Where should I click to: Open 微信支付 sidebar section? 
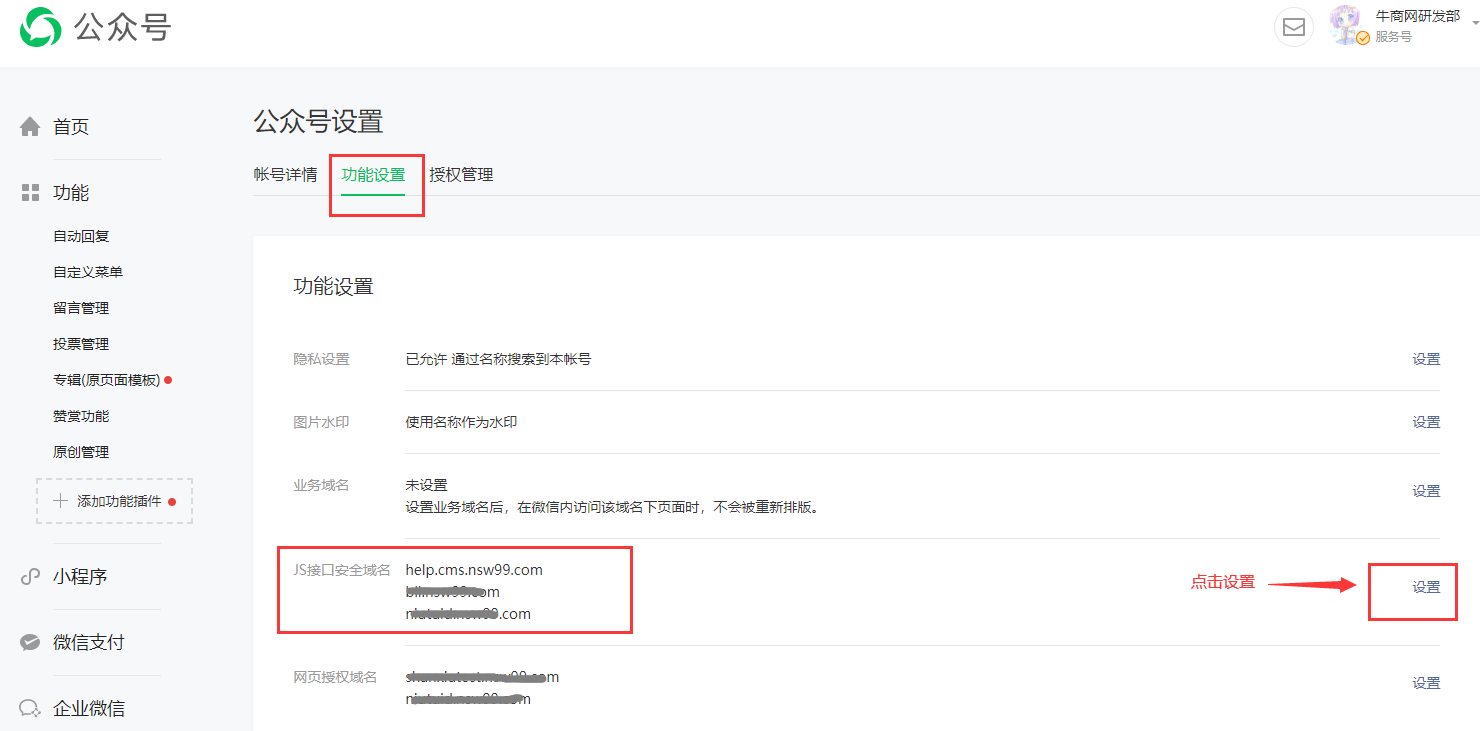[x=89, y=643]
